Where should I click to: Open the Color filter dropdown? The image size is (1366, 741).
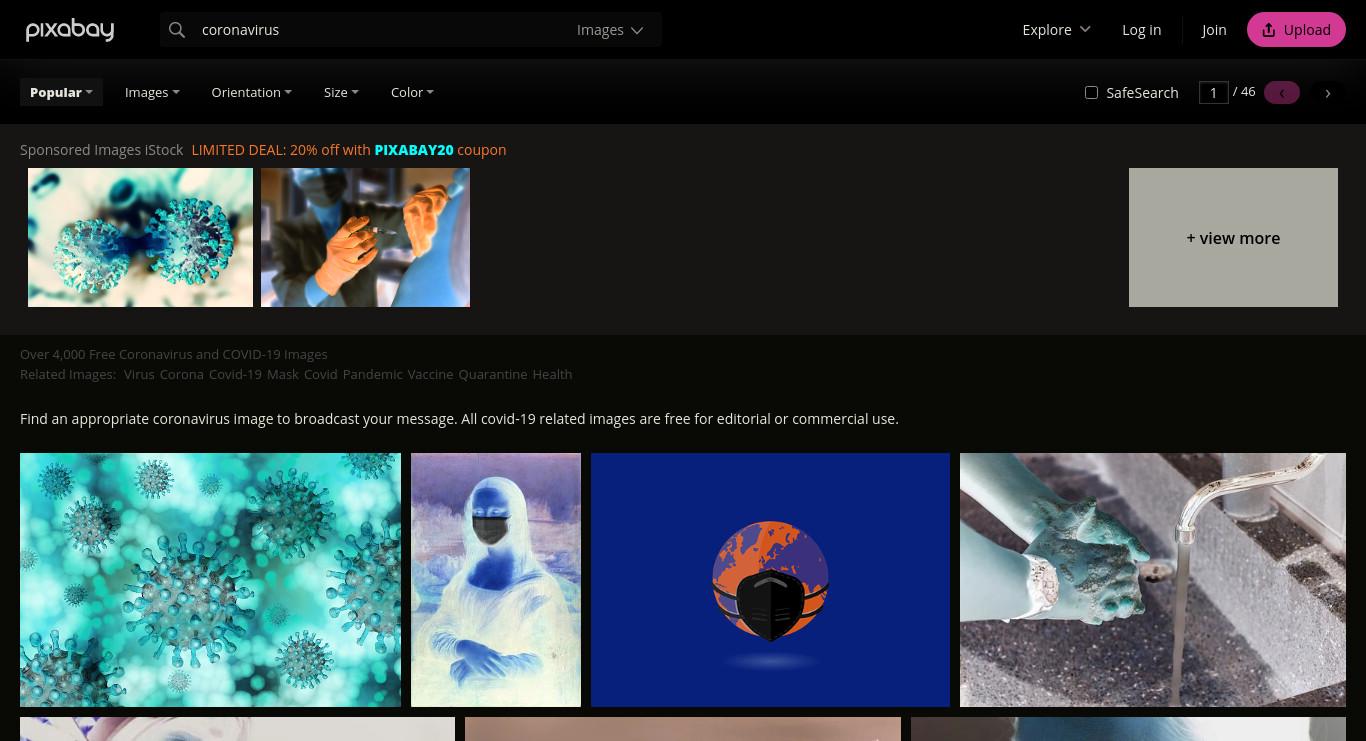[x=412, y=92]
